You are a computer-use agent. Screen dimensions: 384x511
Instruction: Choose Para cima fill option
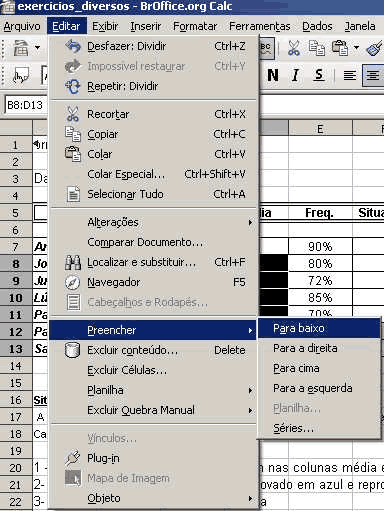(319, 368)
